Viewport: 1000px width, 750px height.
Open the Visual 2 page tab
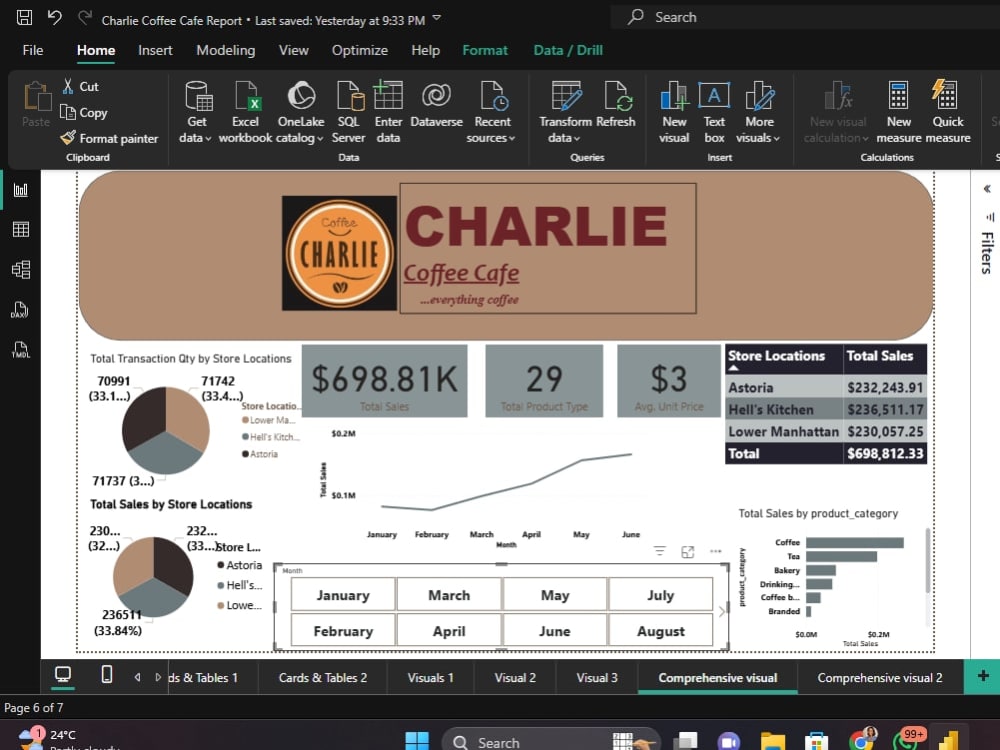tap(515, 677)
